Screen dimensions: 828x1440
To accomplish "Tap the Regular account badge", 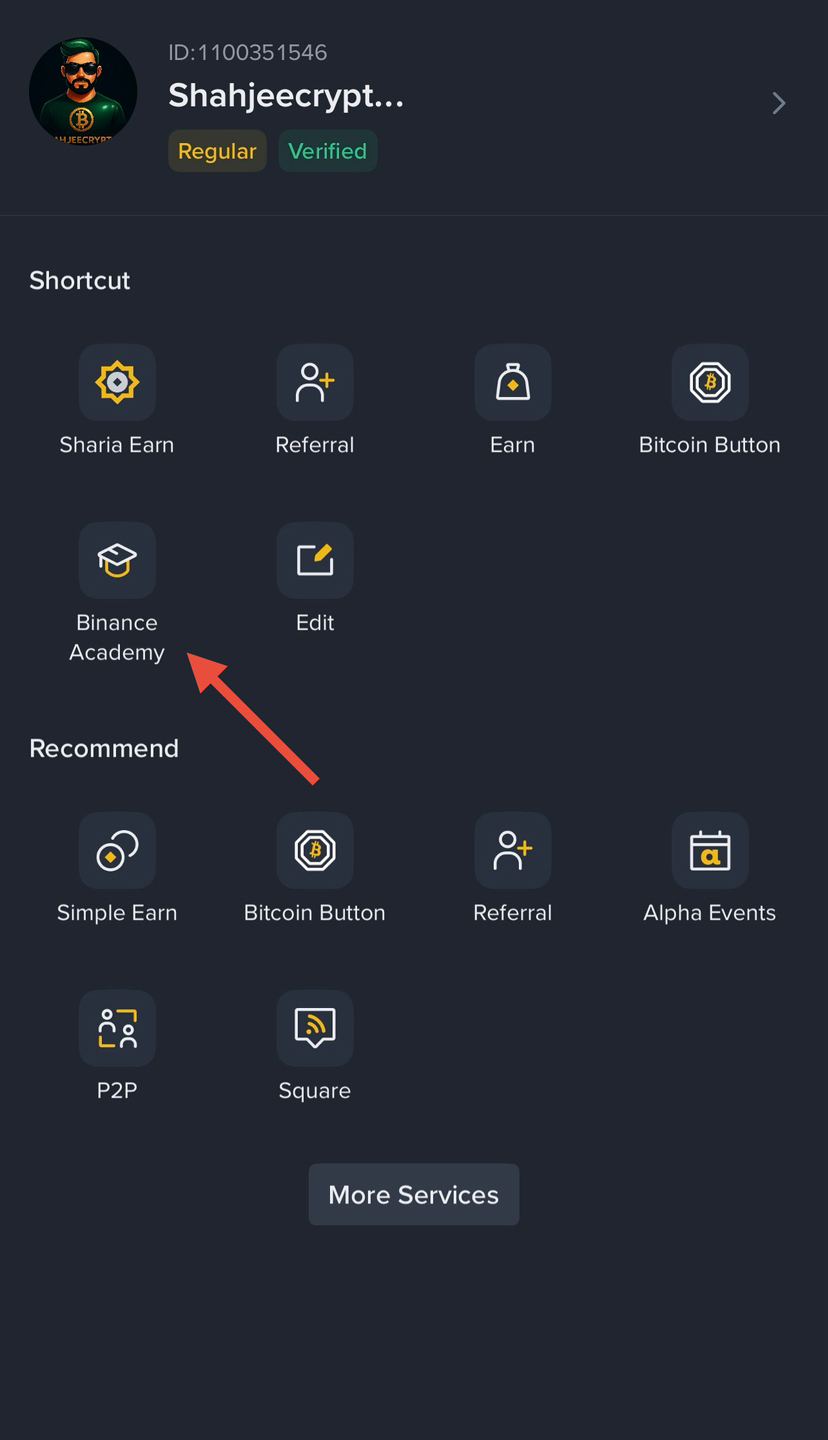I will (217, 151).
